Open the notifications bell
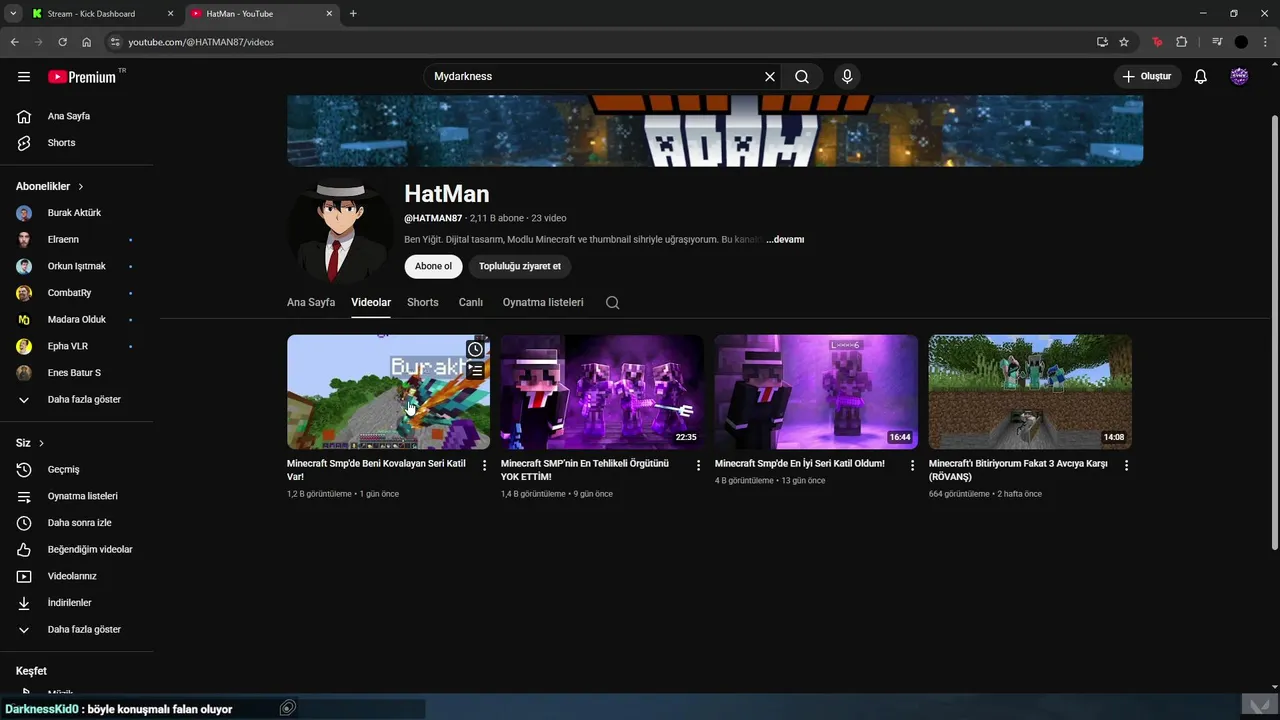 [x=1201, y=76]
